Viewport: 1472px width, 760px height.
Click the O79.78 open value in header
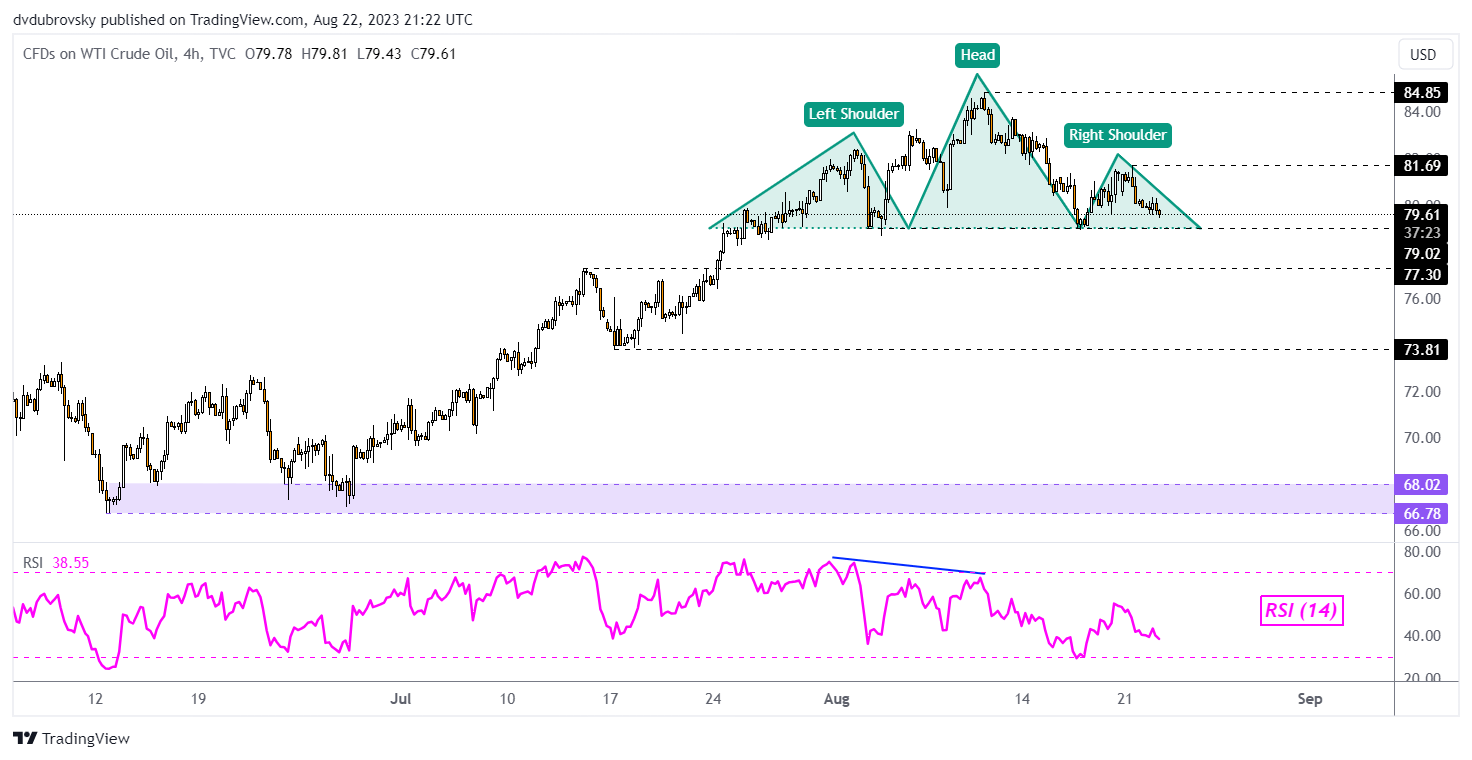pos(269,54)
